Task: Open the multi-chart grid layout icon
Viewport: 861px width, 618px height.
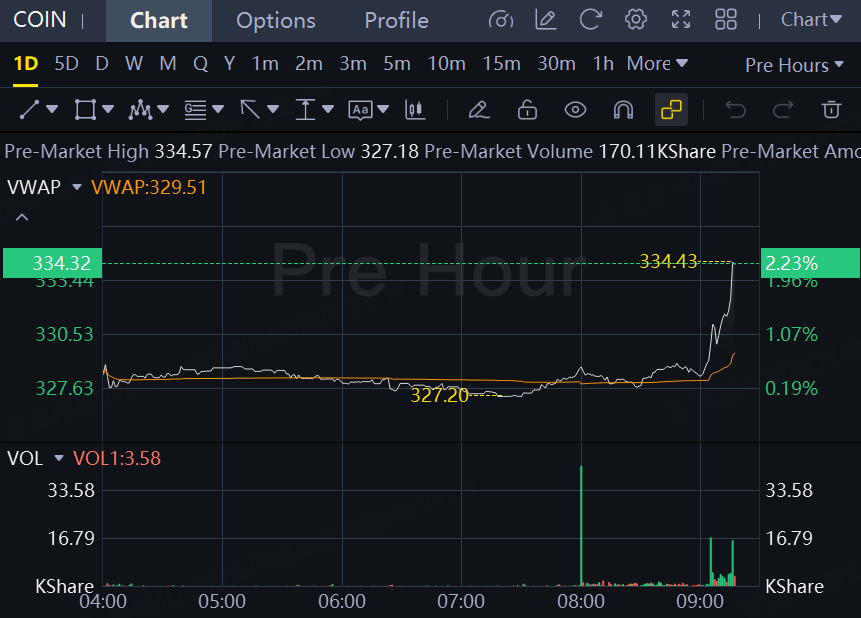Action: [725, 20]
